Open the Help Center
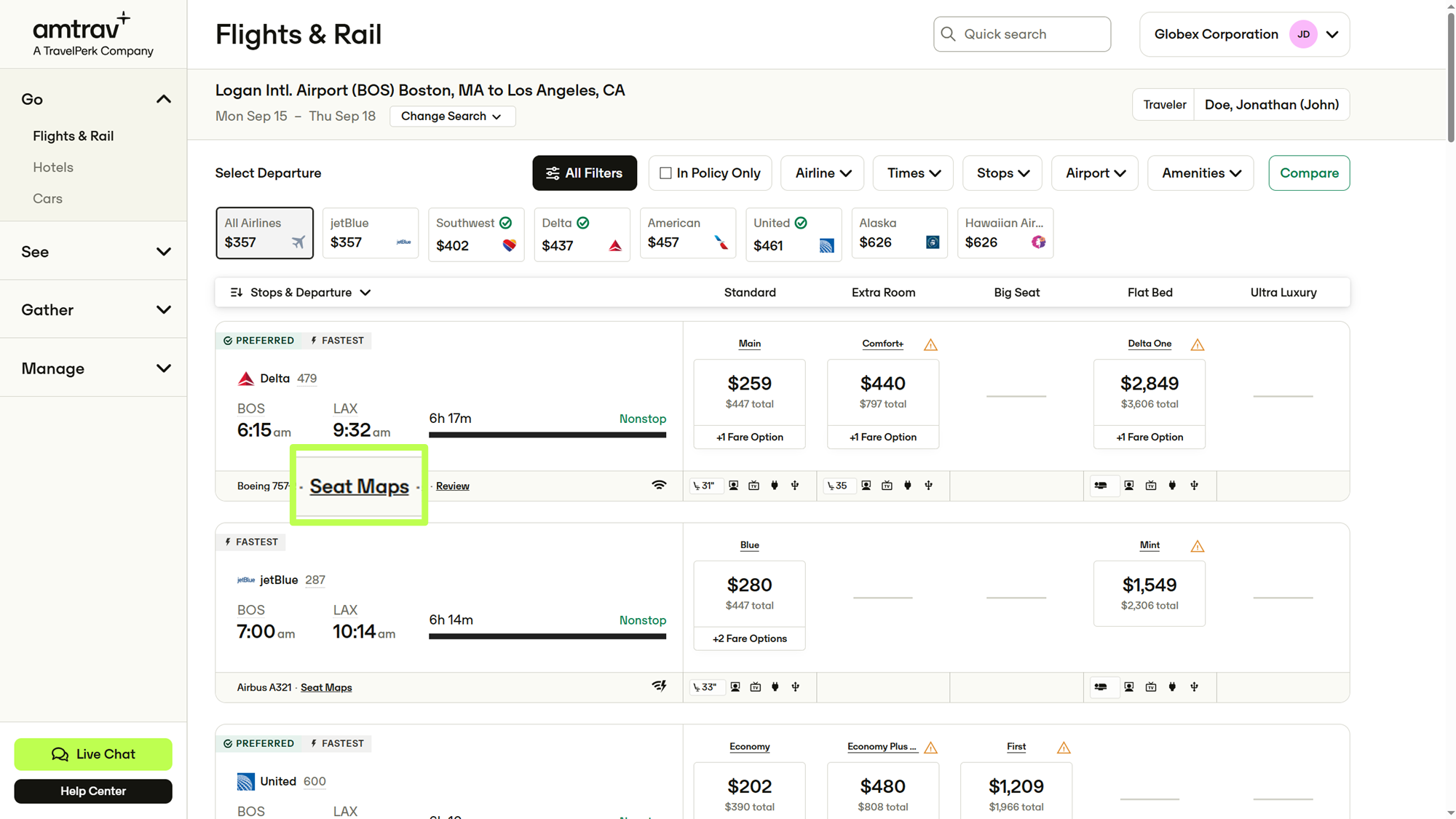 93,791
